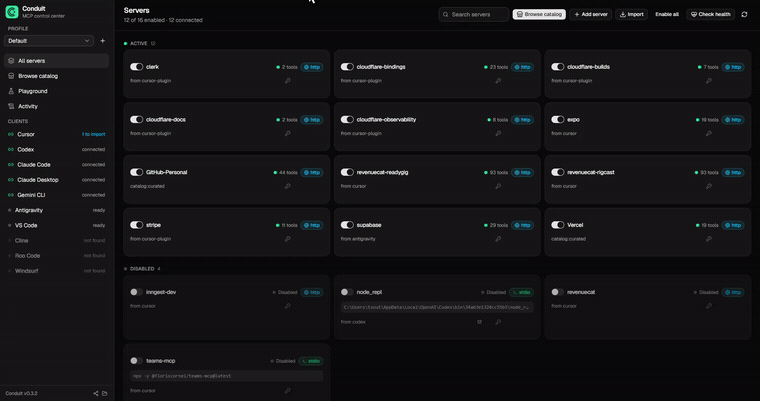The image size is (760, 401).
Task: Click the Conduit logo icon
Action: [x=12, y=12]
